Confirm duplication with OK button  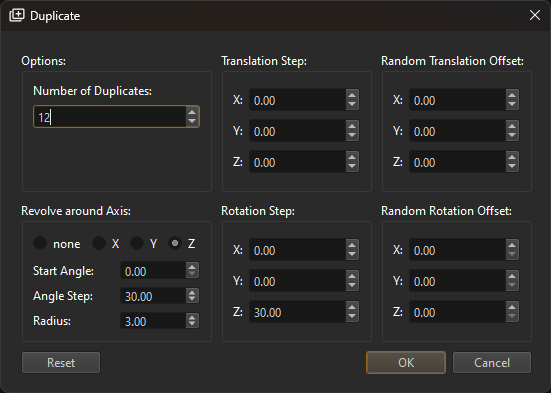[406, 362]
